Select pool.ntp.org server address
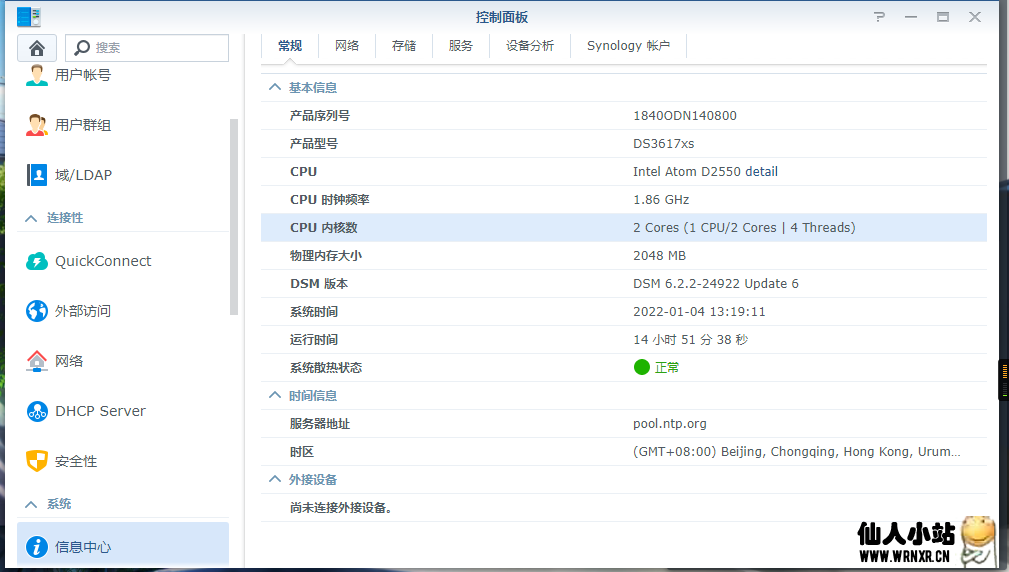Viewport: 1009px width, 572px height. coord(670,424)
